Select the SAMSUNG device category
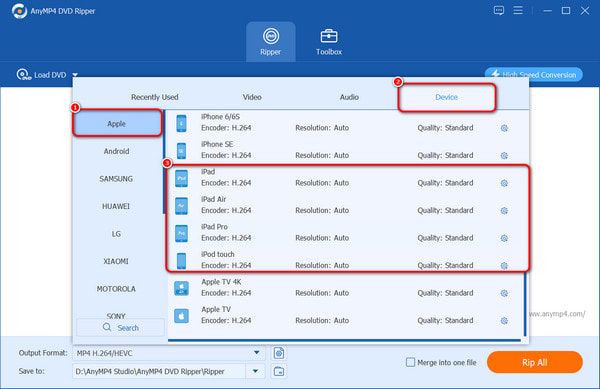 117,179
